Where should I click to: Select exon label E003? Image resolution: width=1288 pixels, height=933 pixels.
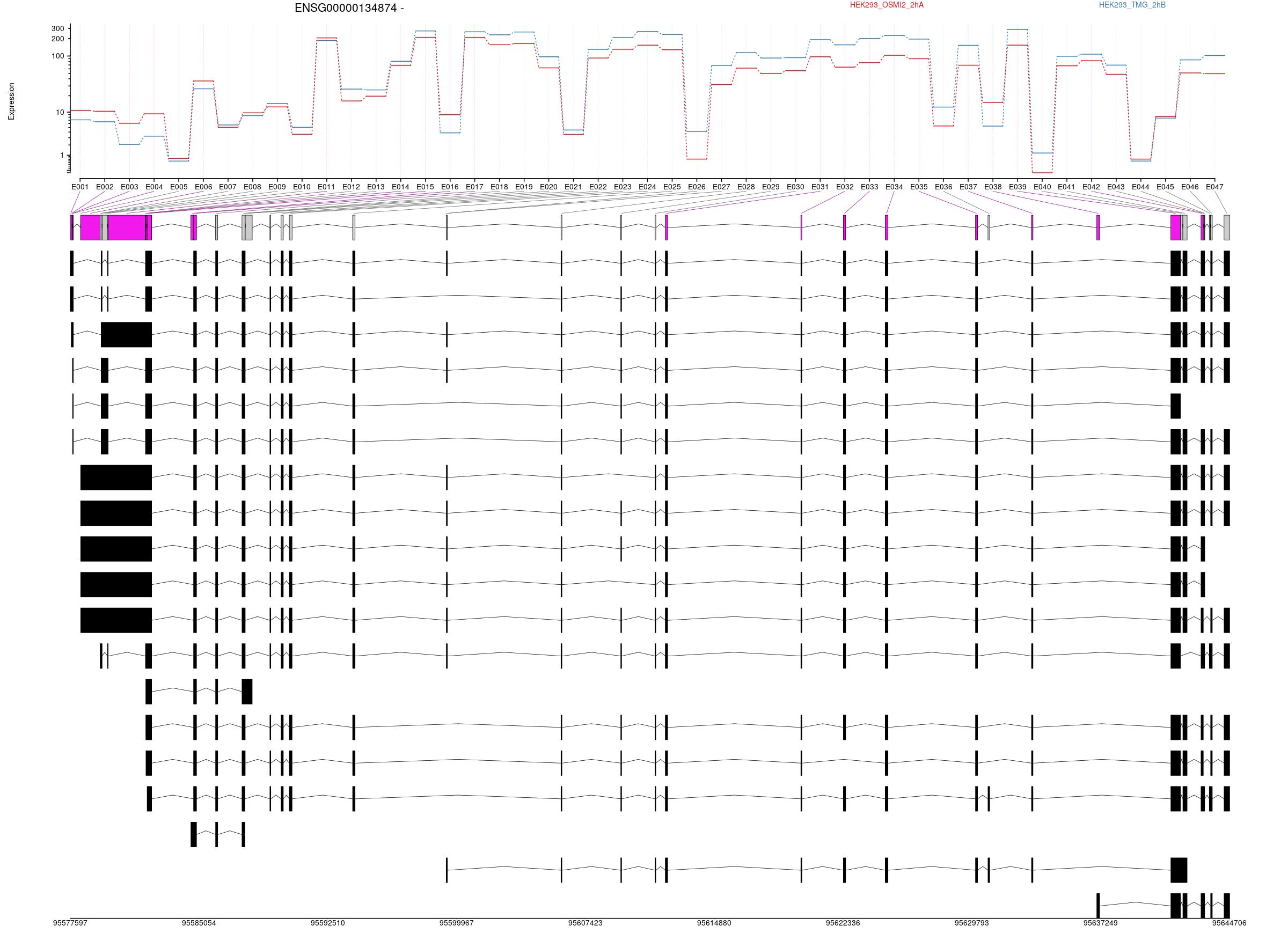(129, 187)
